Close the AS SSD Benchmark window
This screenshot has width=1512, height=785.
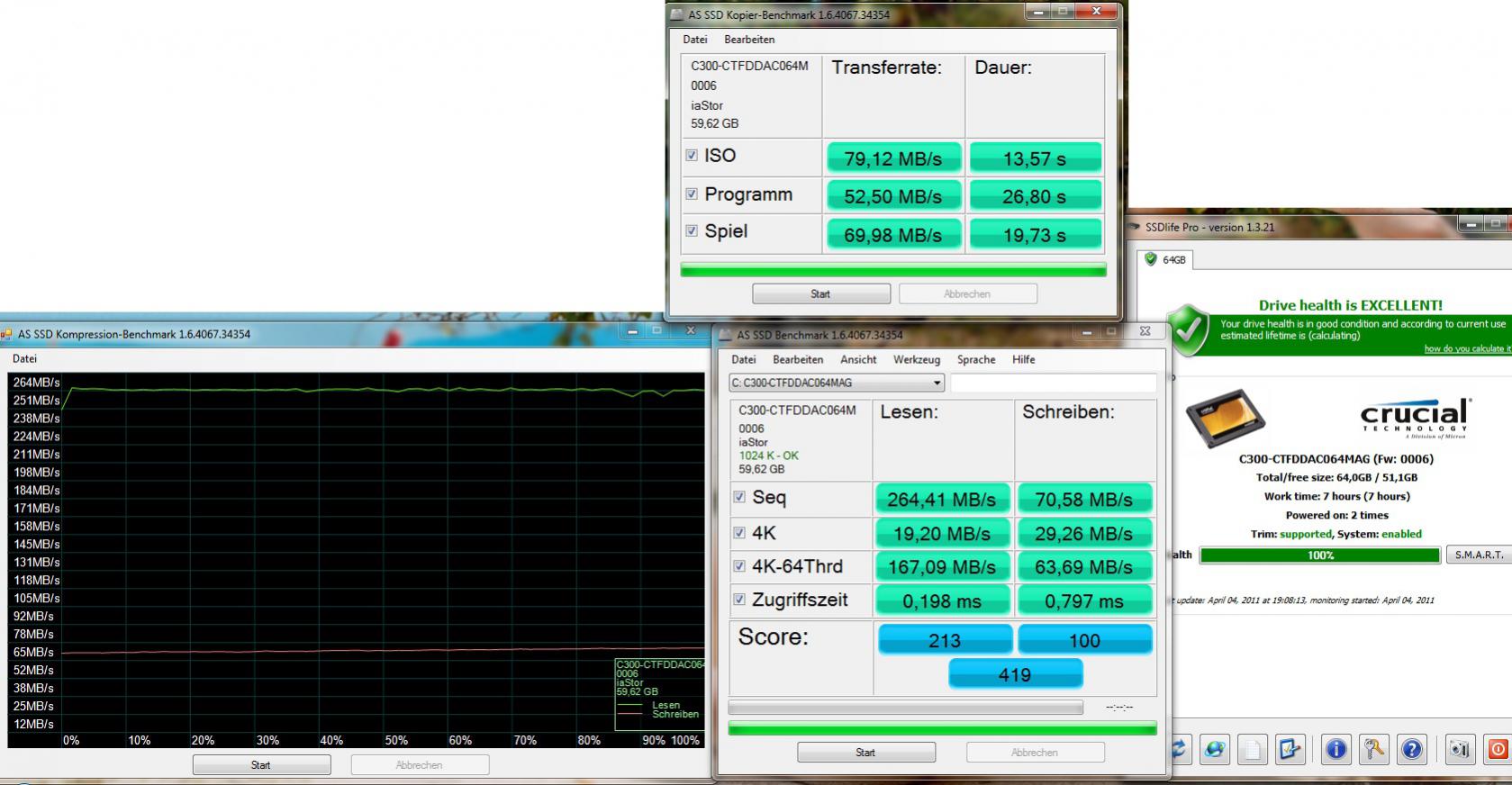tap(1145, 331)
